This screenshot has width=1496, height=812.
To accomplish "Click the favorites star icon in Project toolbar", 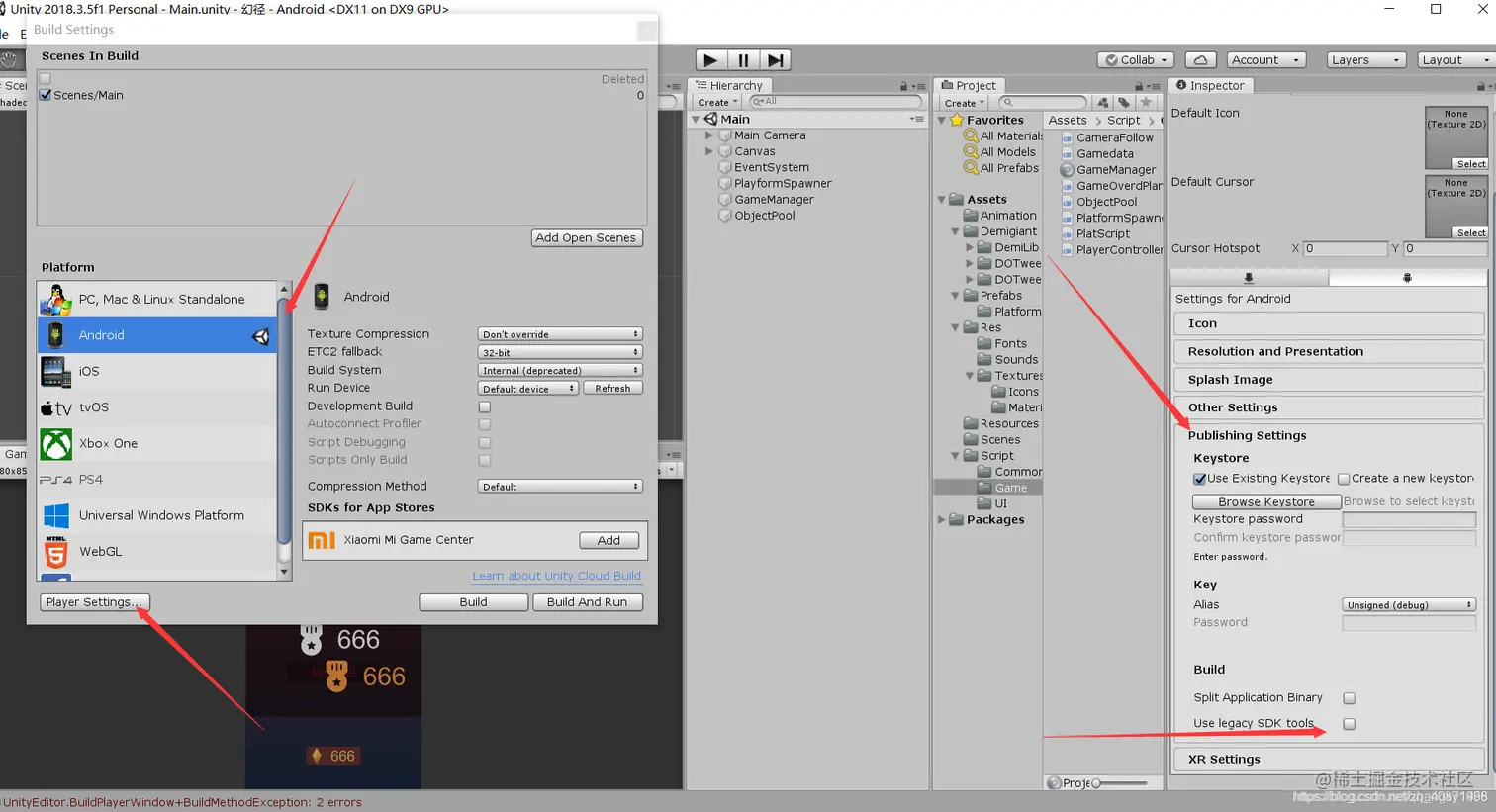I will point(1146,103).
